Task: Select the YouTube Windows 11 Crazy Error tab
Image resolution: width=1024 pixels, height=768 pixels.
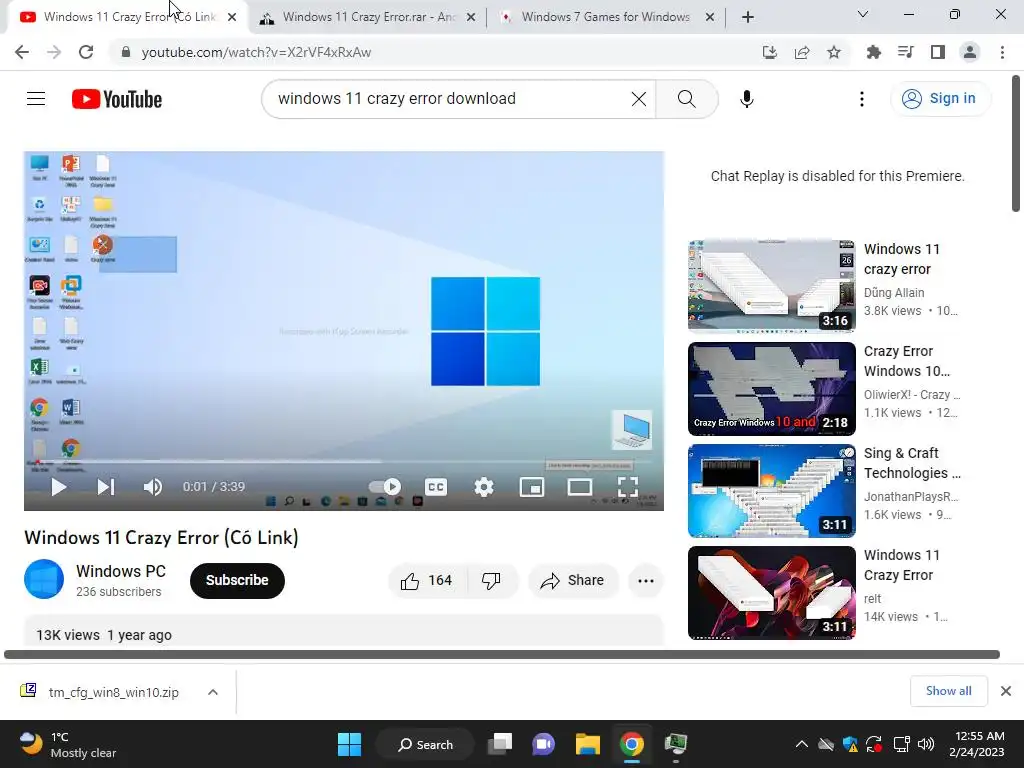Action: (129, 17)
